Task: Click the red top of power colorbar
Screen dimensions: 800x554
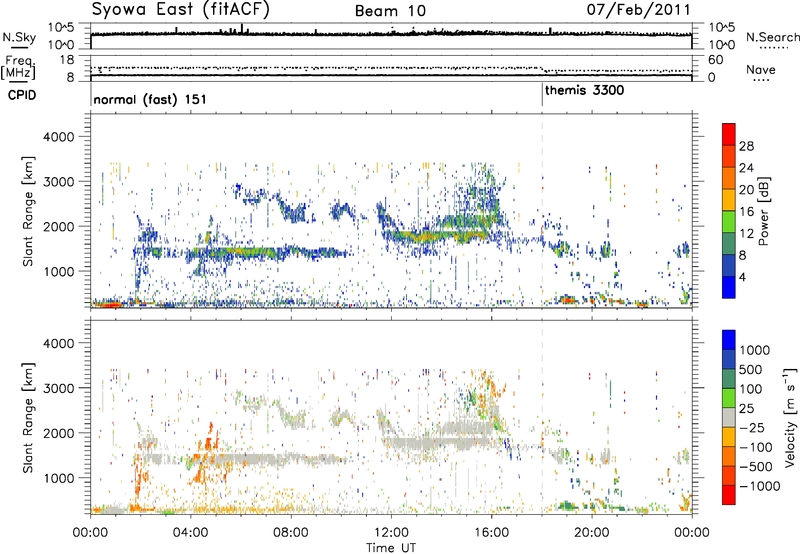Action: [x=729, y=132]
